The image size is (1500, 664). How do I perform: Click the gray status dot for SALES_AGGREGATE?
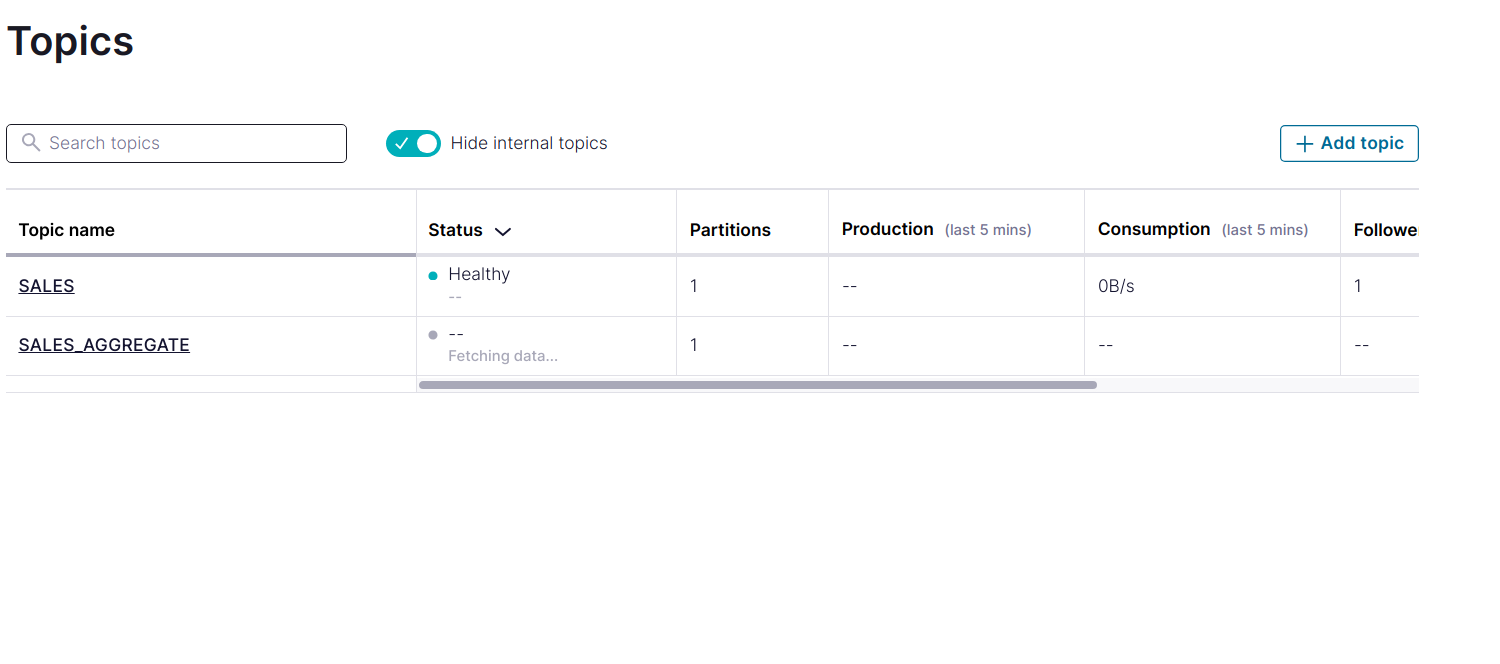click(x=433, y=334)
